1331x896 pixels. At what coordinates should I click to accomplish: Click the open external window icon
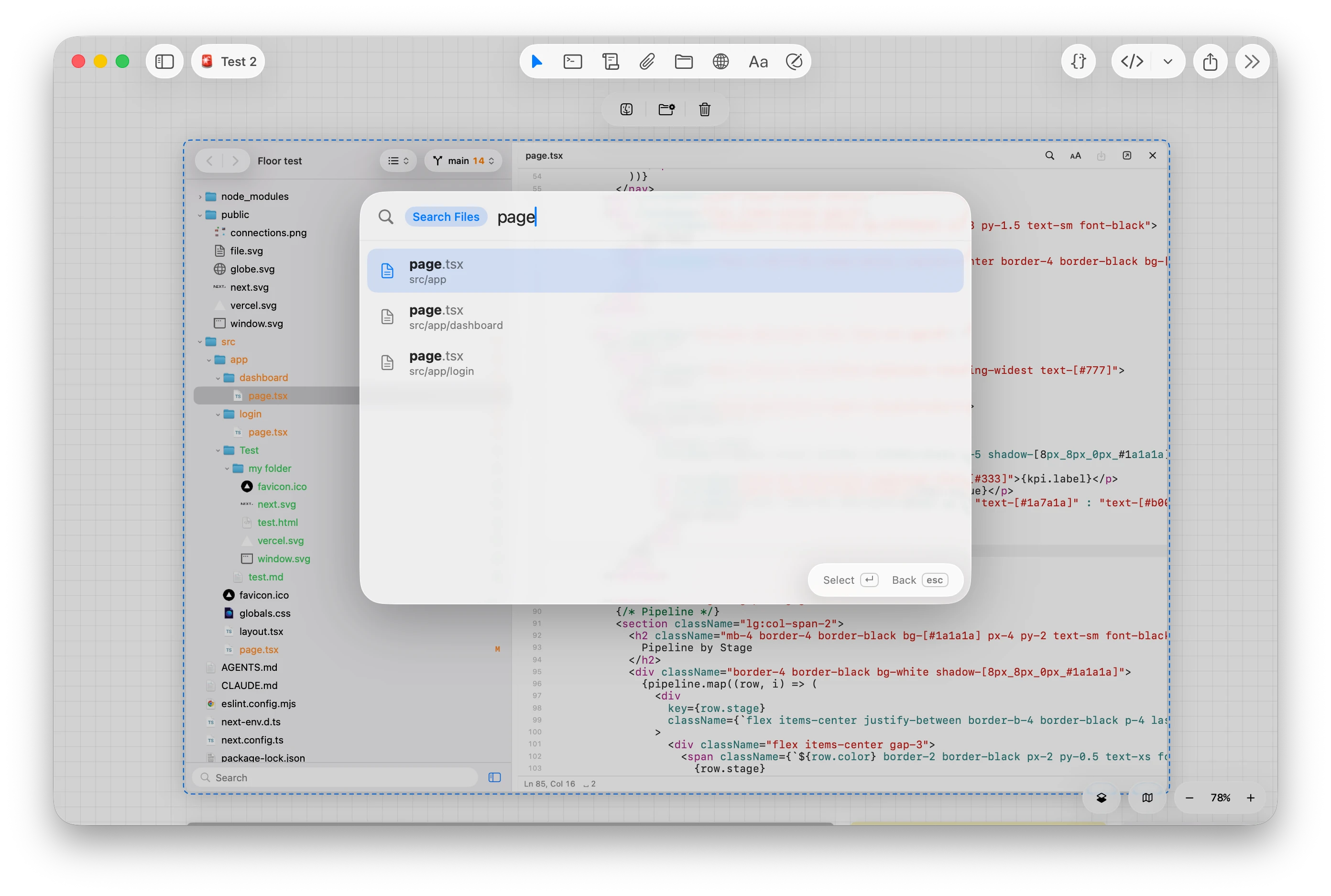tap(1126, 155)
